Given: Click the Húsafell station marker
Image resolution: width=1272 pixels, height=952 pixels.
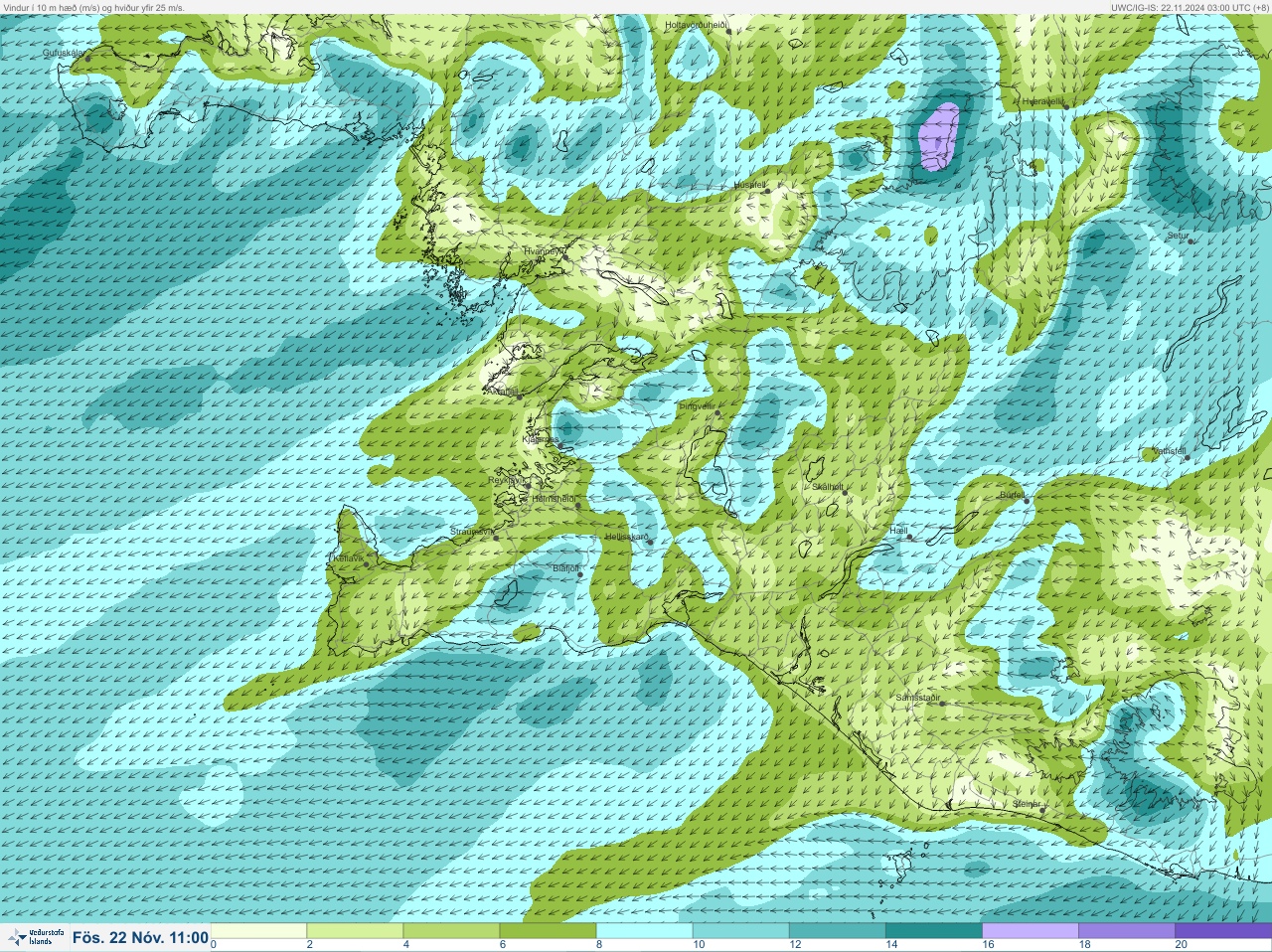Looking at the screenshot, I should point(767,191).
